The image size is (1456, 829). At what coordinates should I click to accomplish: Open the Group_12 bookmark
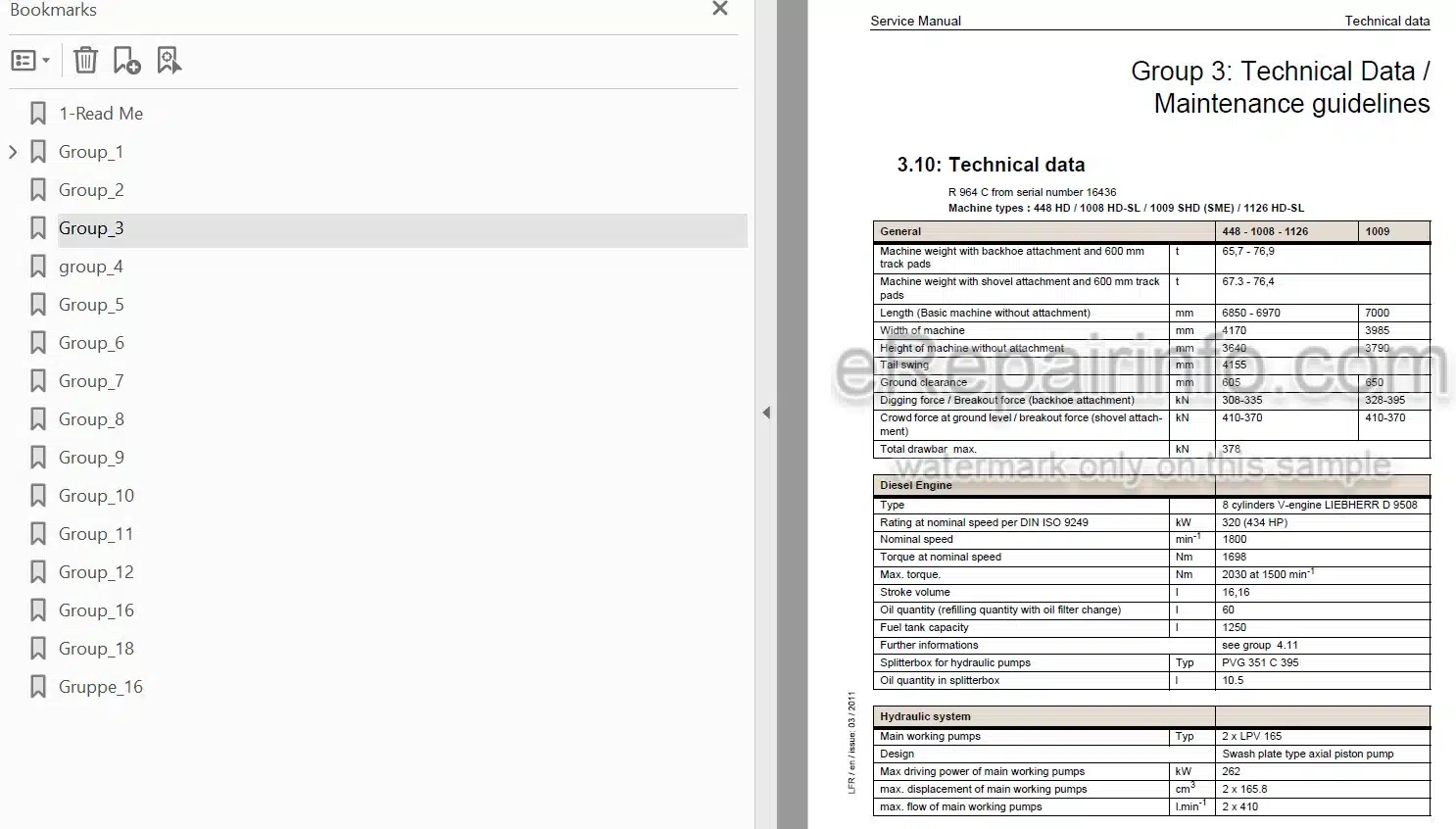96,572
